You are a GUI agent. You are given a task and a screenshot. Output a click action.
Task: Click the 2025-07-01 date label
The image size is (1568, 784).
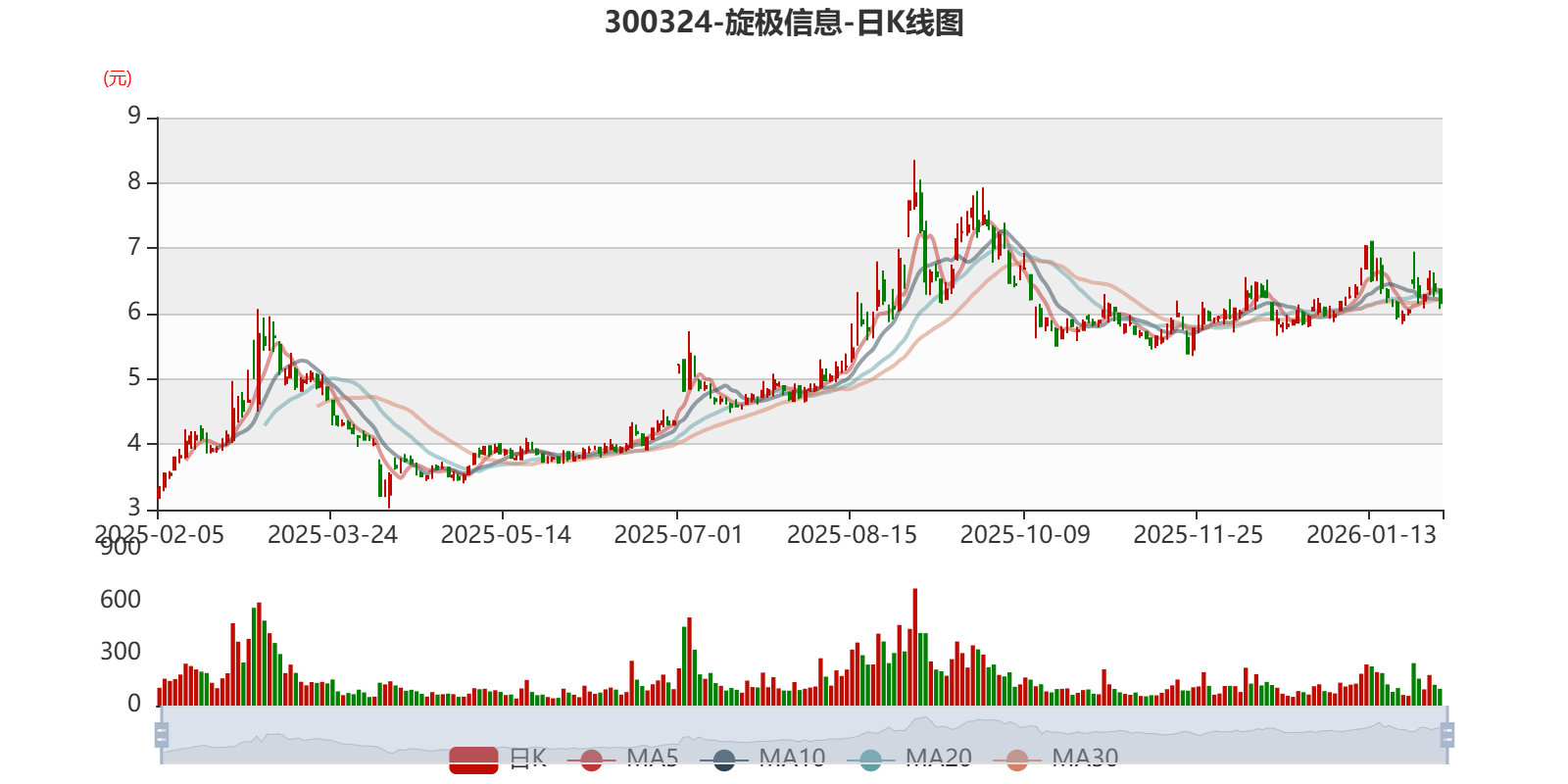tap(678, 535)
